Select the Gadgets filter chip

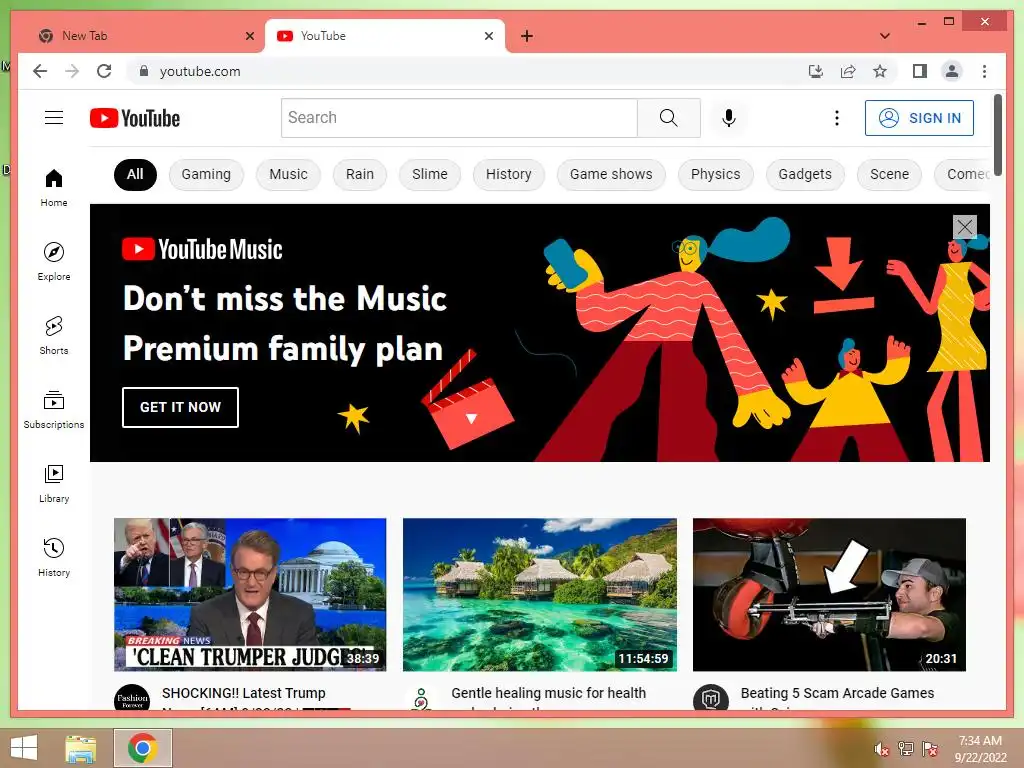805,174
